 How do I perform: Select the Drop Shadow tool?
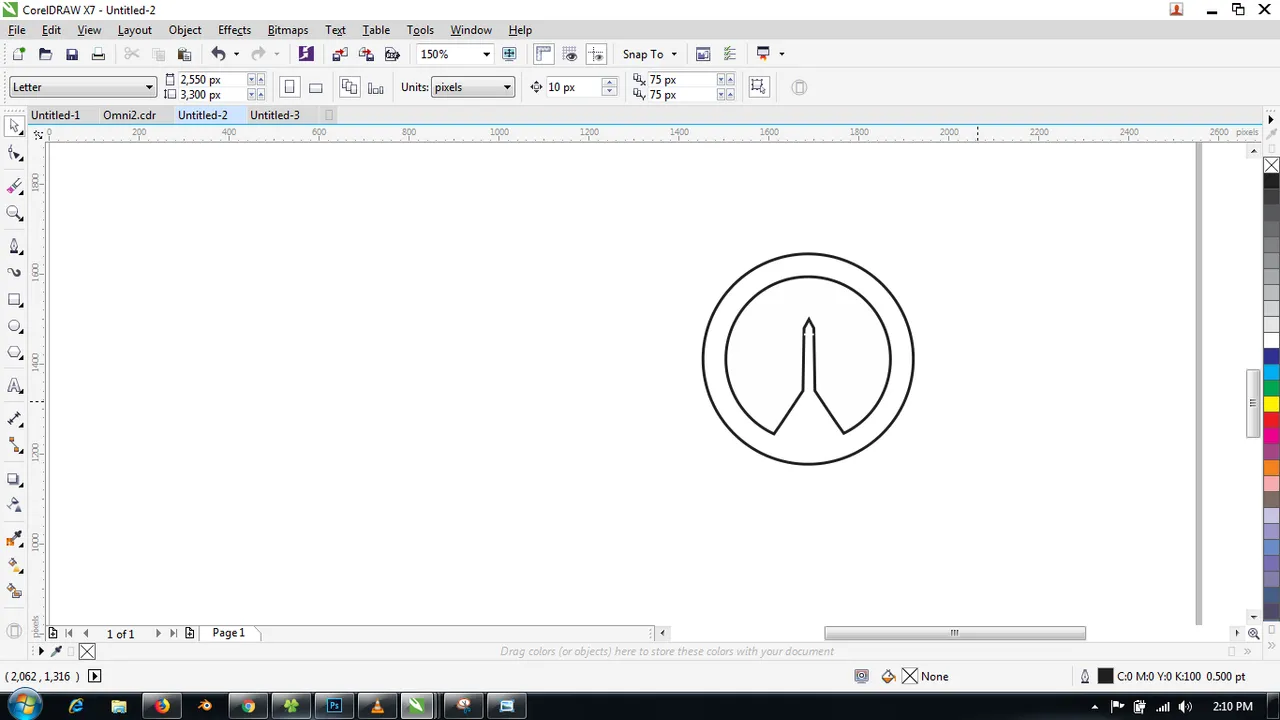(15, 479)
